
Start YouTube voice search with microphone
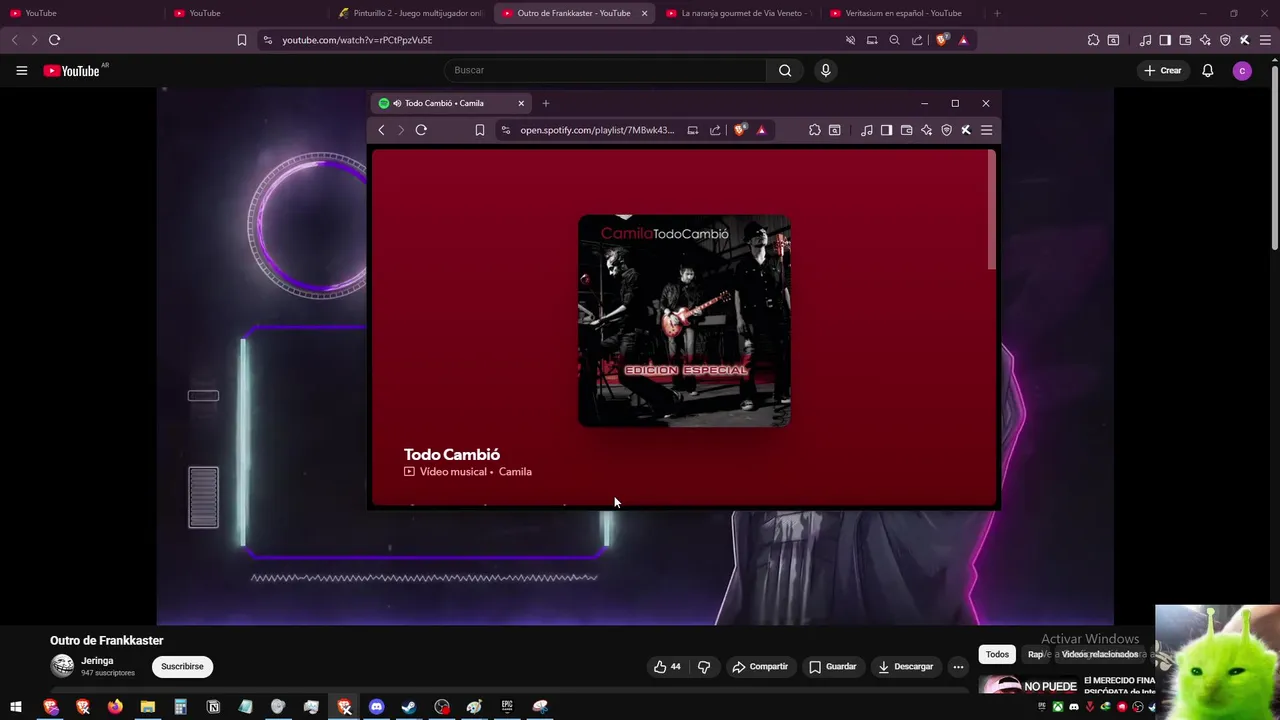click(x=825, y=70)
